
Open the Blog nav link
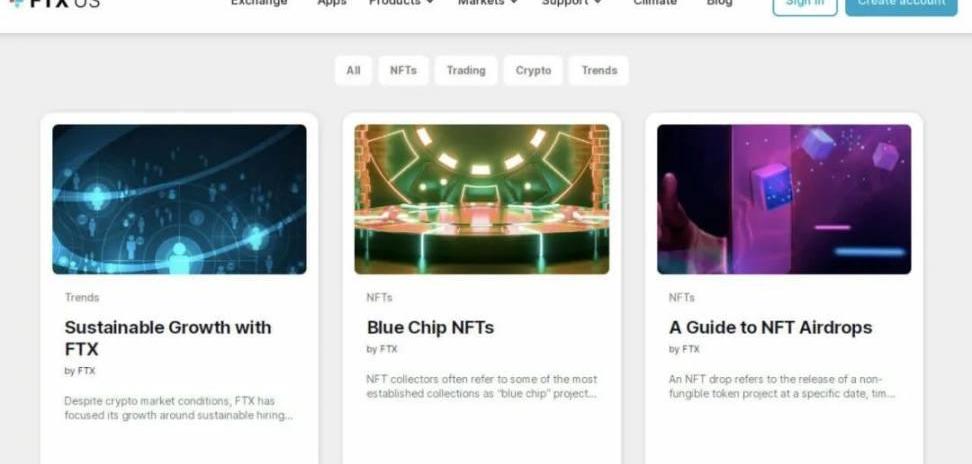tap(719, 2)
